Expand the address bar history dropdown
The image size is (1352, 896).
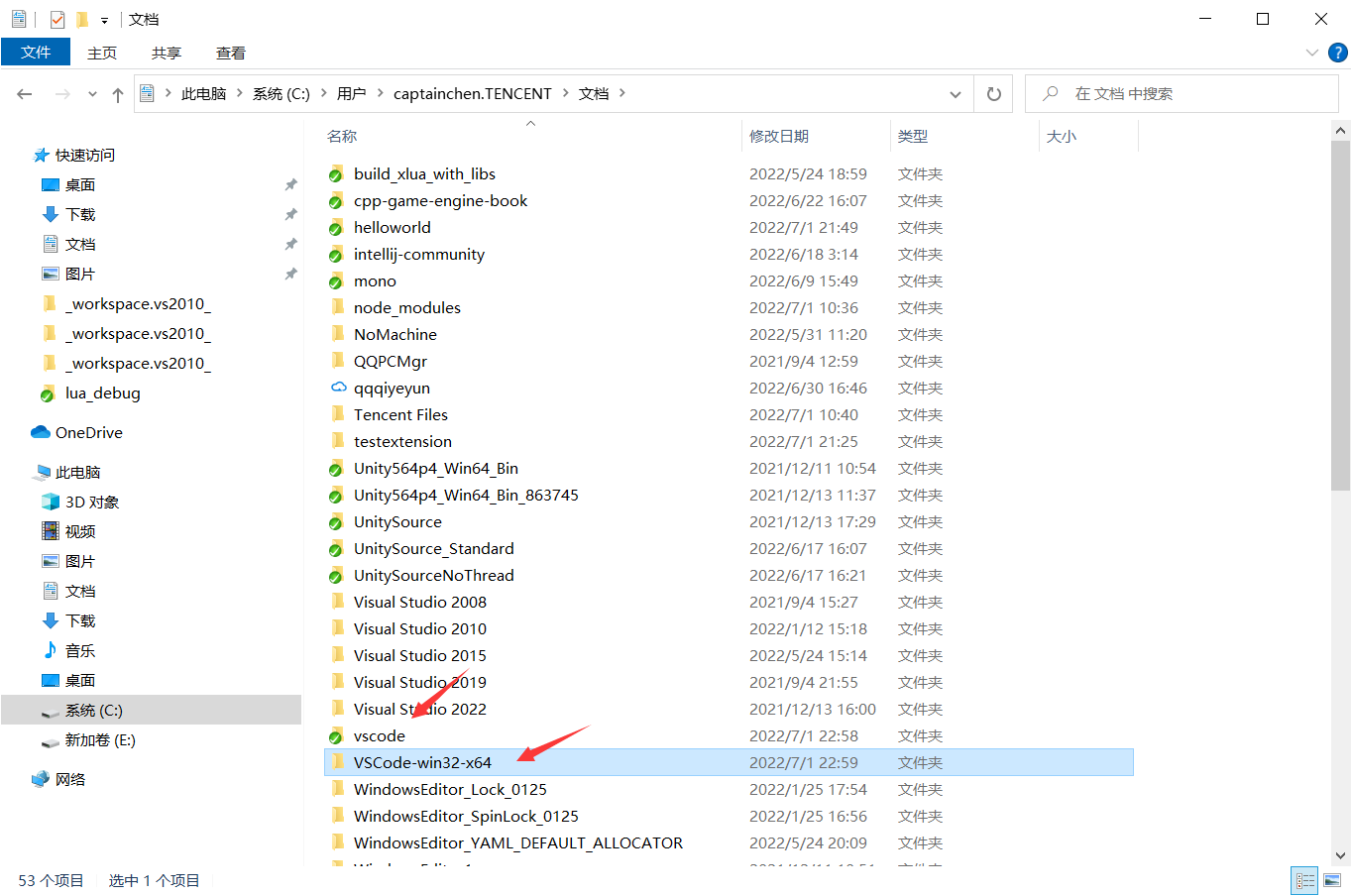[x=956, y=94]
